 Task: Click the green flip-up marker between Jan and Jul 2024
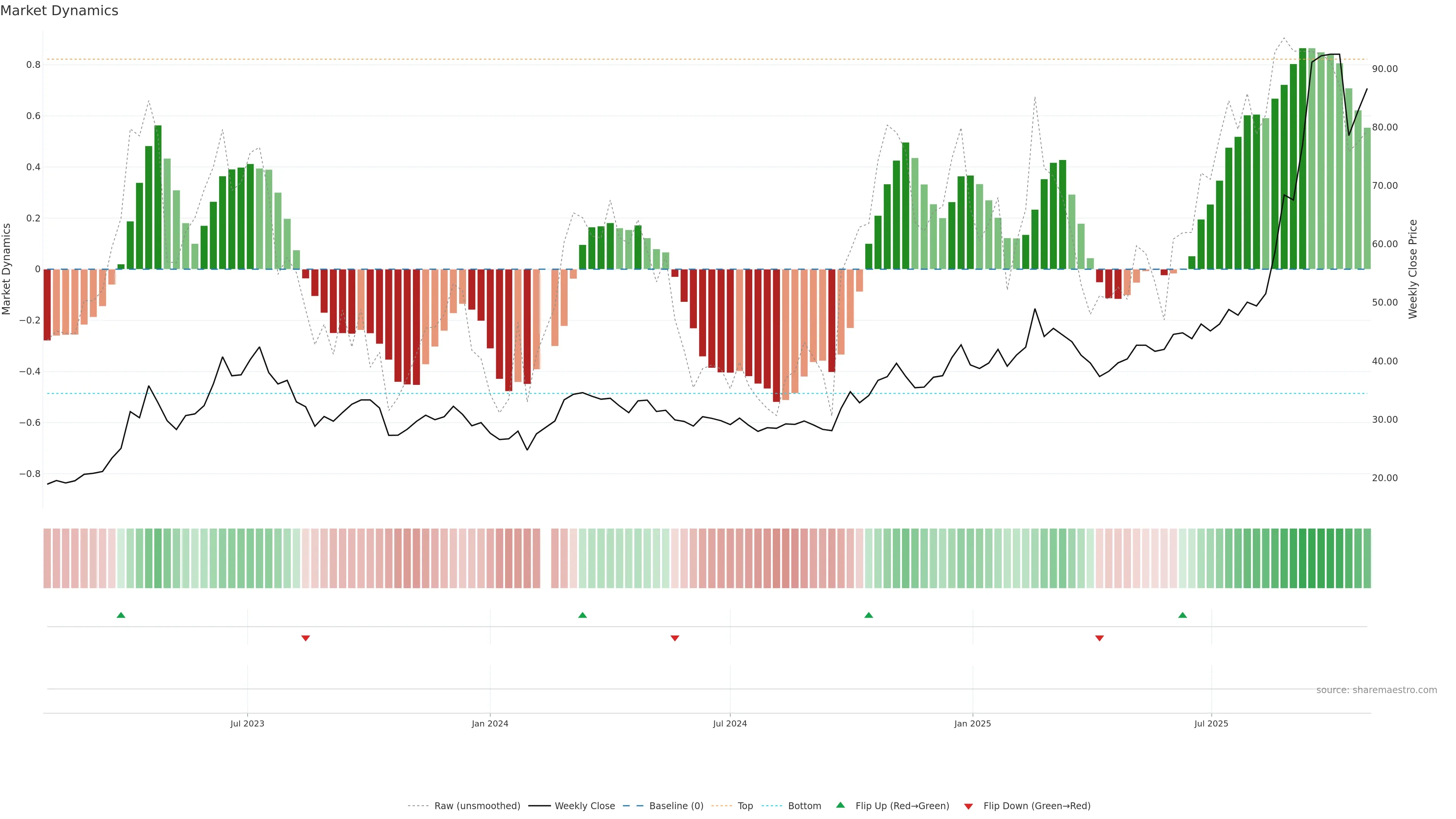[x=583, y=615]
